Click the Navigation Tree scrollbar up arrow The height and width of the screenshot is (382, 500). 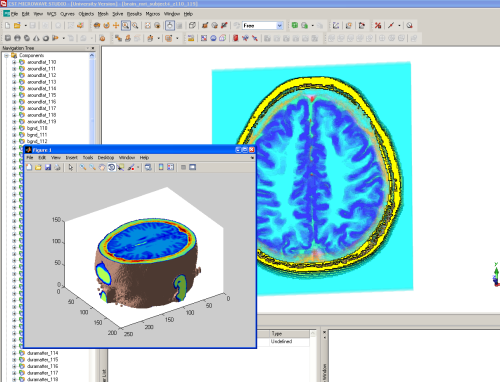[92, 56]
